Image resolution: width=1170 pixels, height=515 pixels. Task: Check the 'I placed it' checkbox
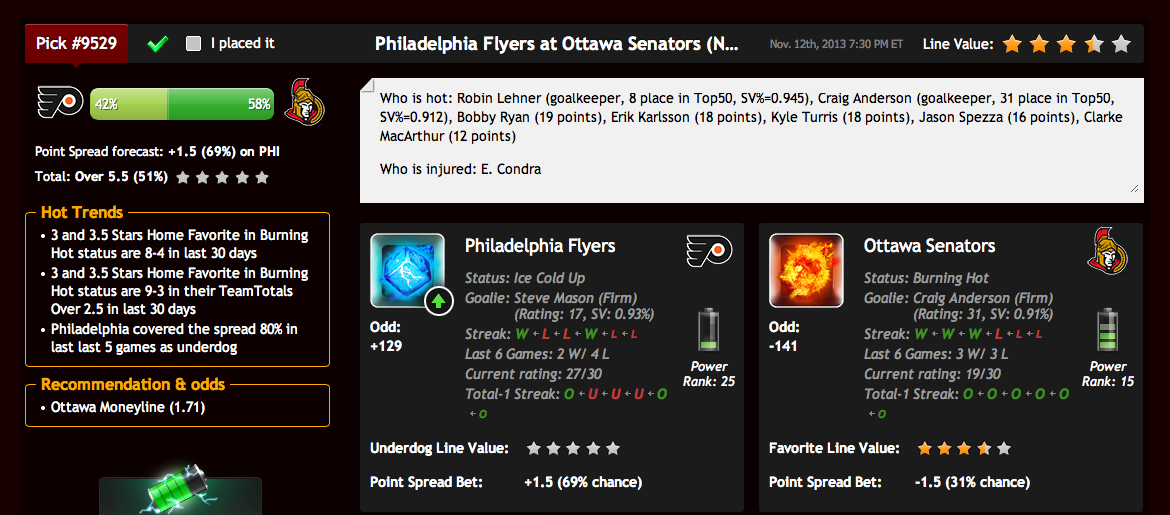(193, 44)
